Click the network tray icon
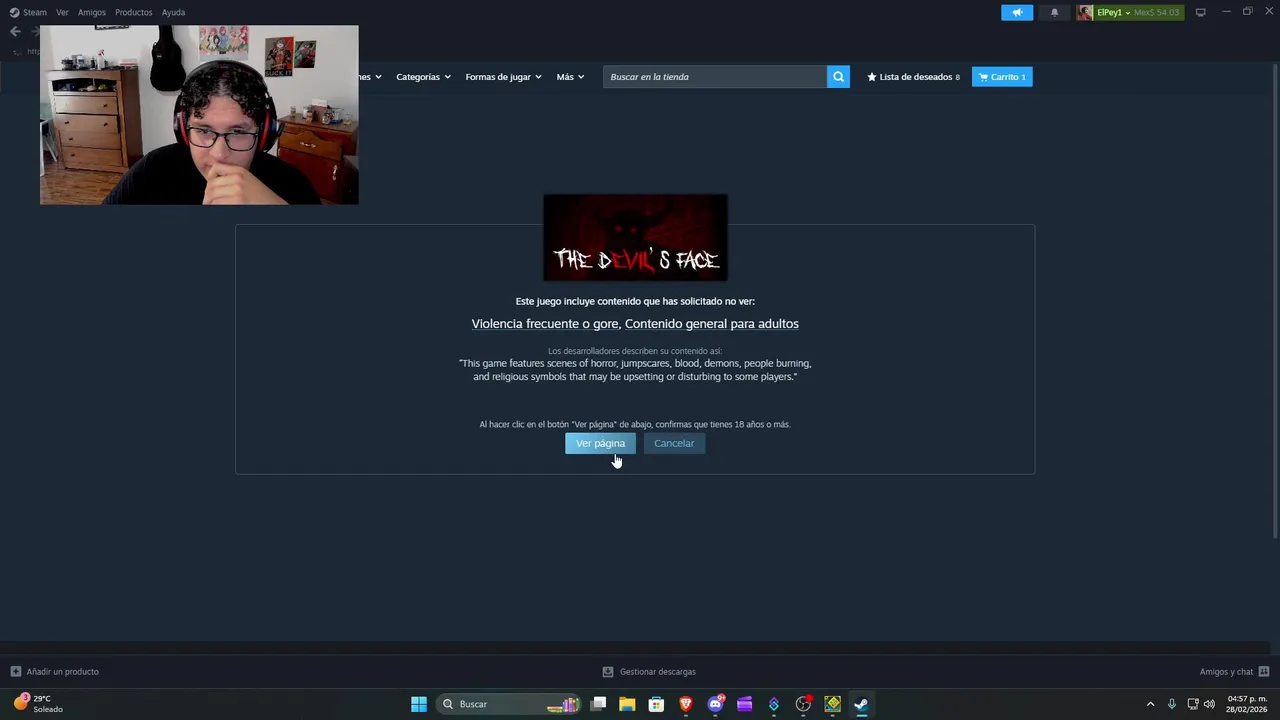 pos(1193,704)
